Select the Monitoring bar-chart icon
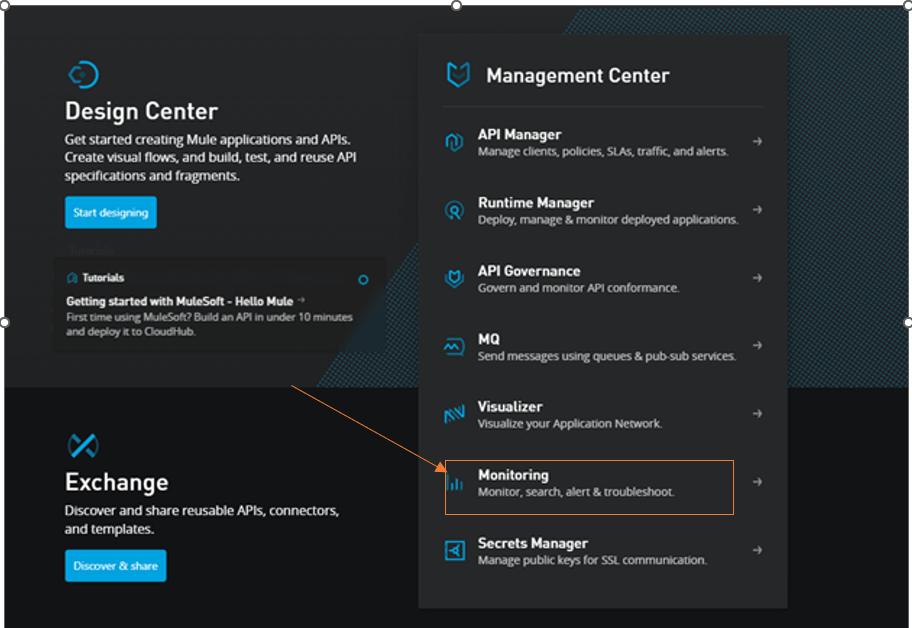 coord(455,482)
